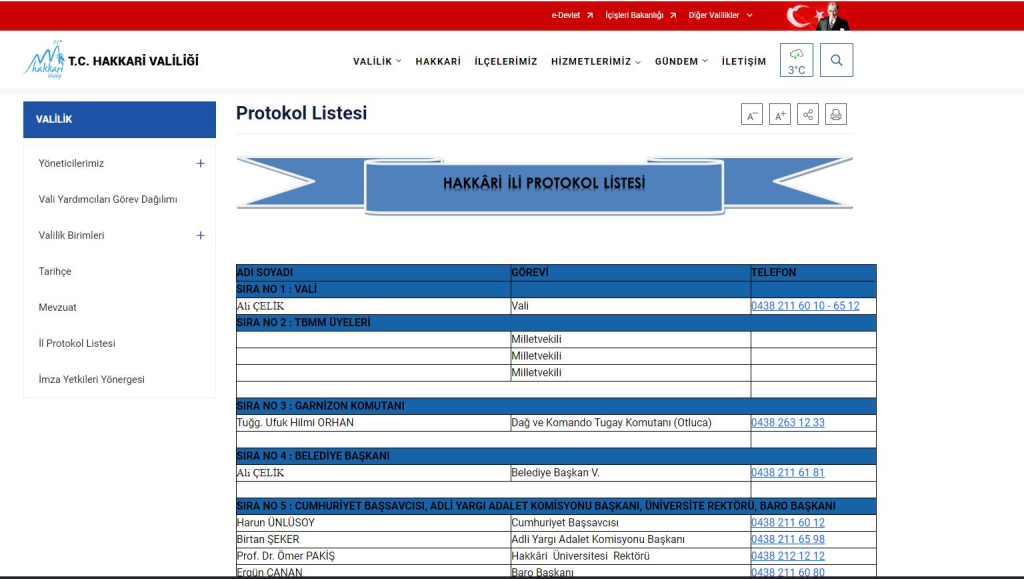Screen dimensions: 1024x579
Task: Click the search magnifier icon
Action: pos(836,60)
